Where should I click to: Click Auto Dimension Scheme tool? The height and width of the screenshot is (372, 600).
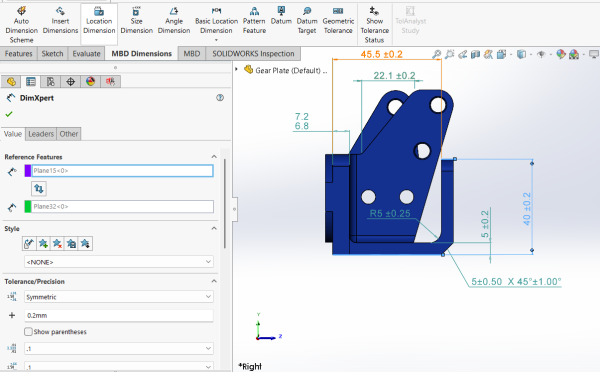tap(21, 24)
